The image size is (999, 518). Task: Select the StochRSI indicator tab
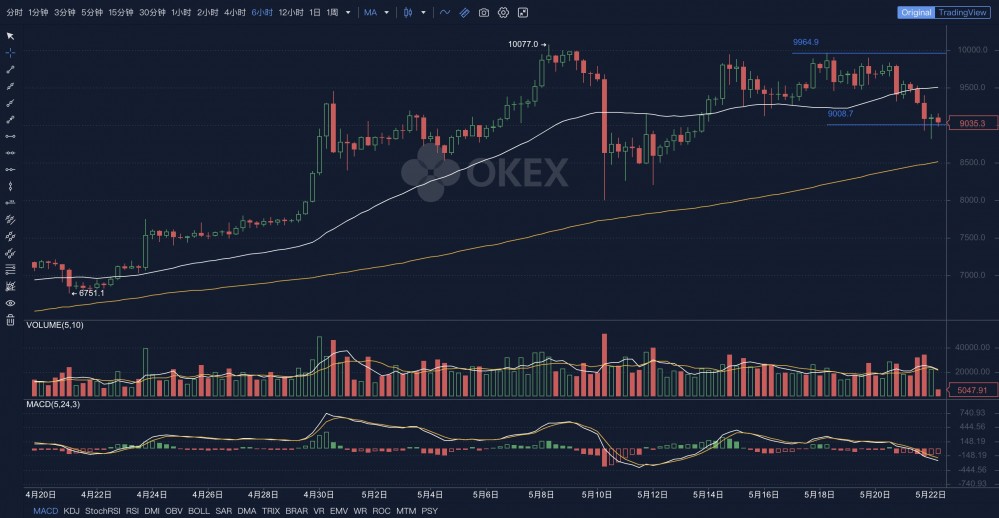[x=103, y=511]
